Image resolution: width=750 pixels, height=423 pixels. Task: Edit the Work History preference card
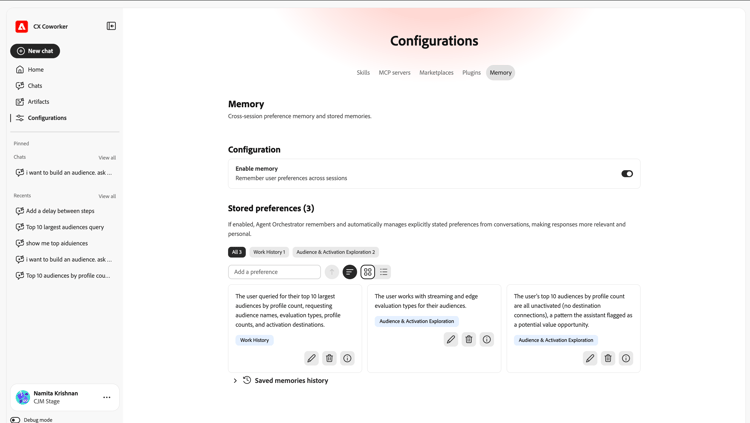click(311, 358)
